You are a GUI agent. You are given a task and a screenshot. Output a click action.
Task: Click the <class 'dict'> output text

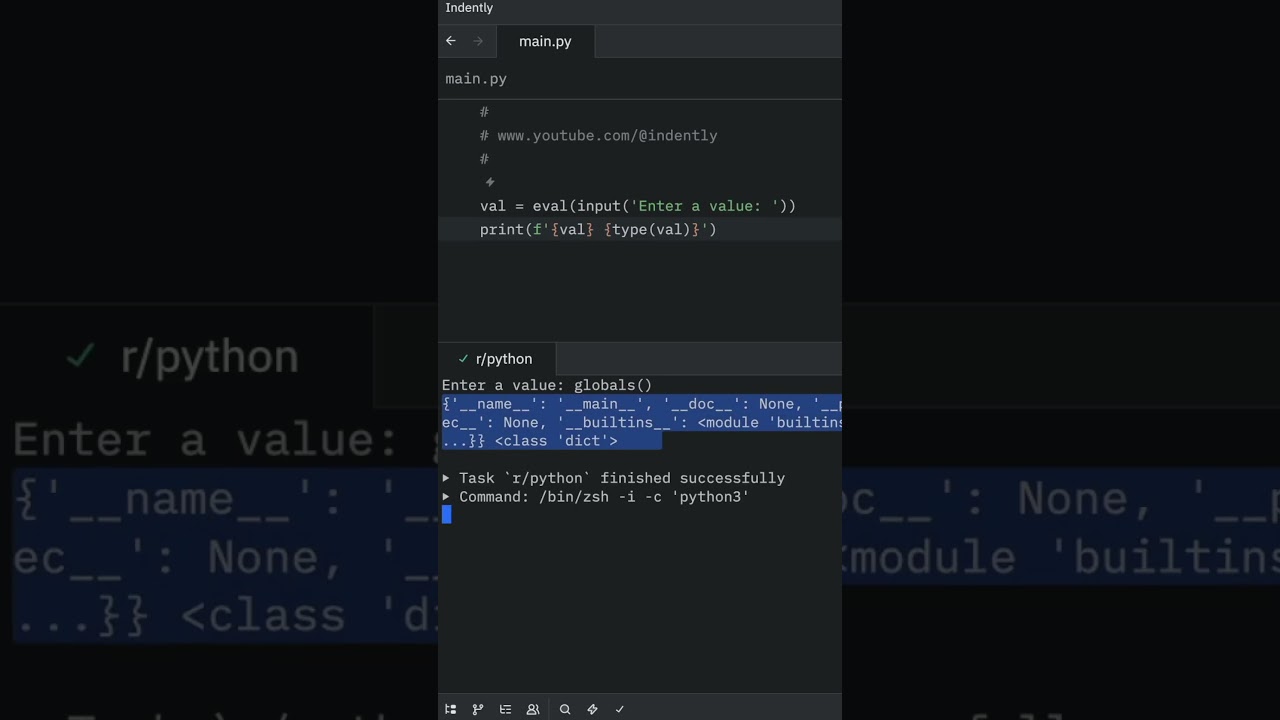pyautogui.click(x=556, y=441)
